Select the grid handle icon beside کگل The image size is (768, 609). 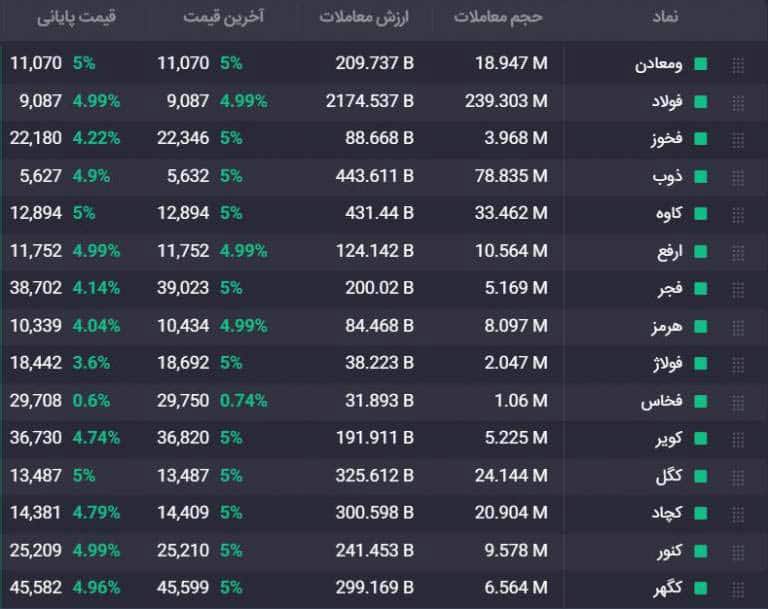click(738, 476)
